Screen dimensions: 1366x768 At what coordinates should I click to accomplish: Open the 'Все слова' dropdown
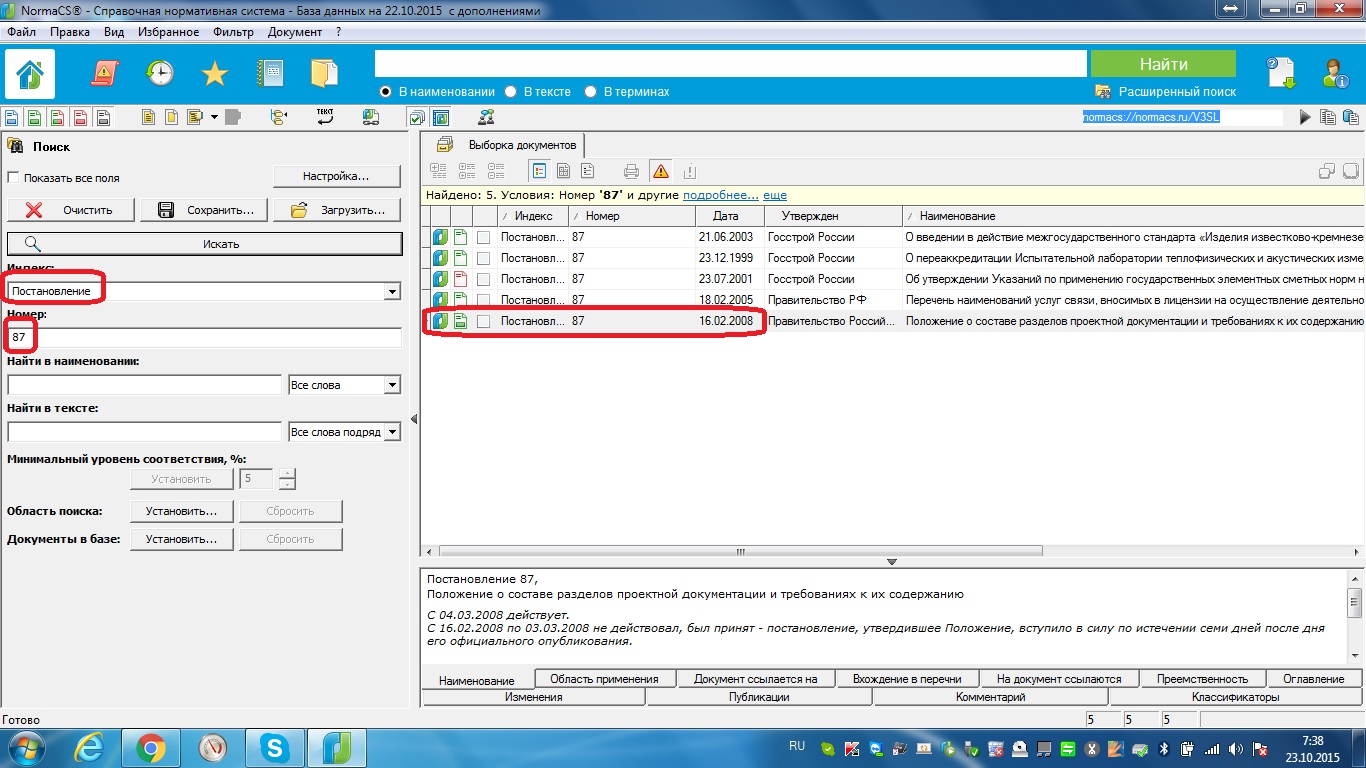click(x=392, y=385)
